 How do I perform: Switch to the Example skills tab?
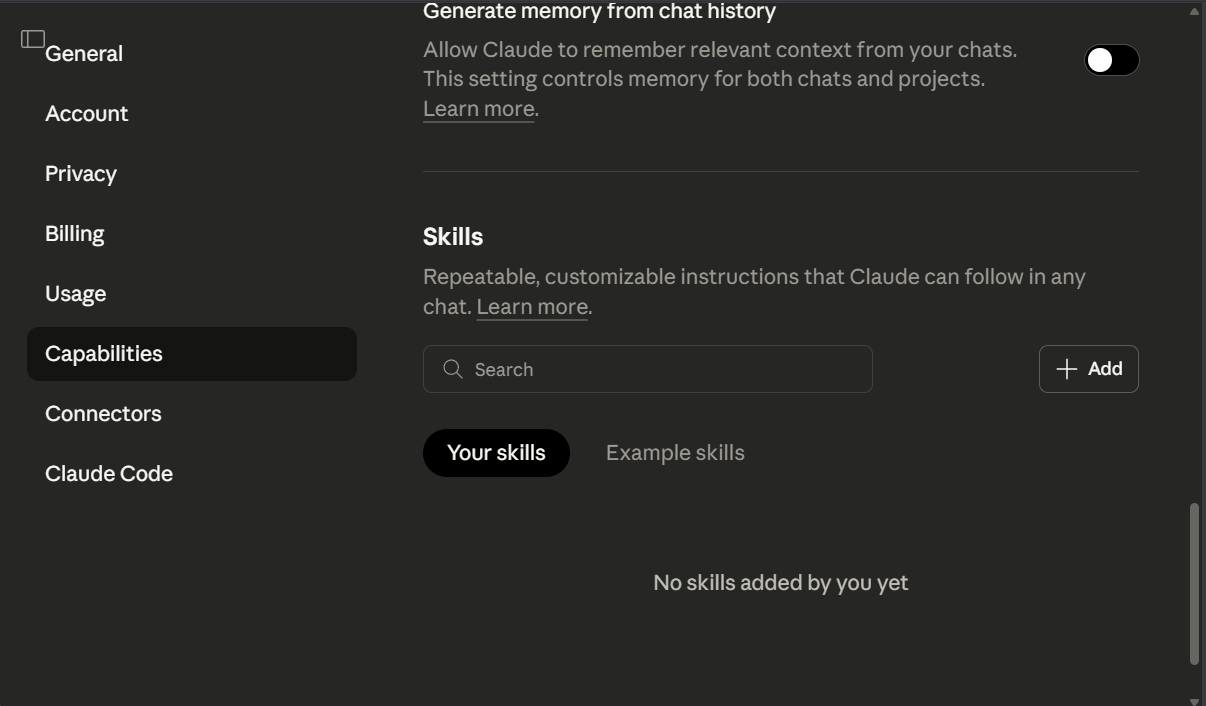675,452
